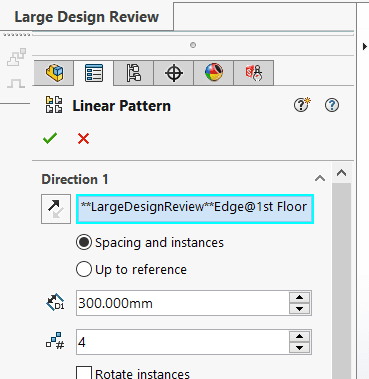The height and width of the screenshot is (379, 369).
Task: Click the 300.000mm spacing field
Action: click(182, 303)
